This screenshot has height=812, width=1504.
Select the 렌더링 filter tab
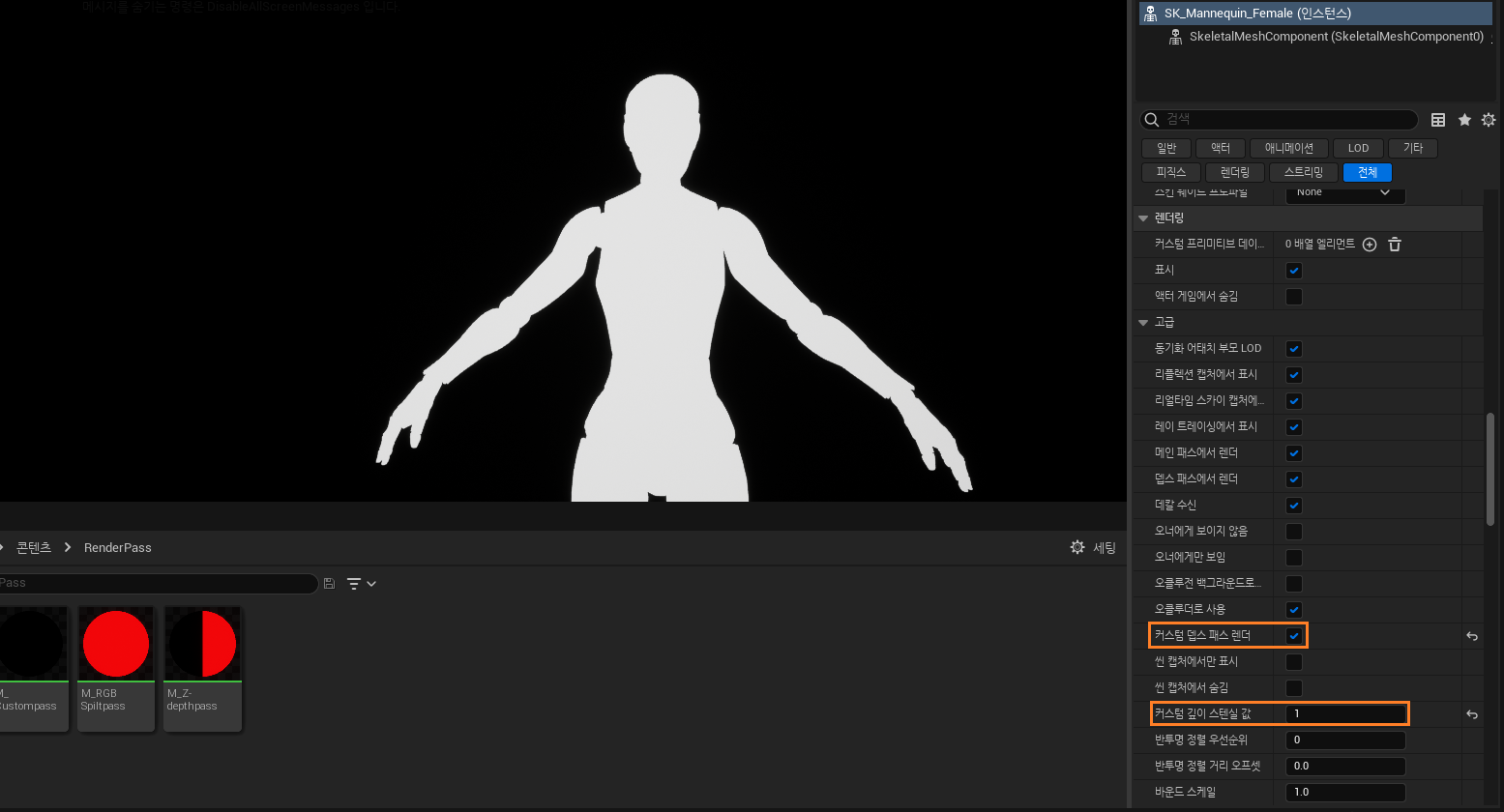point(1234,172)
